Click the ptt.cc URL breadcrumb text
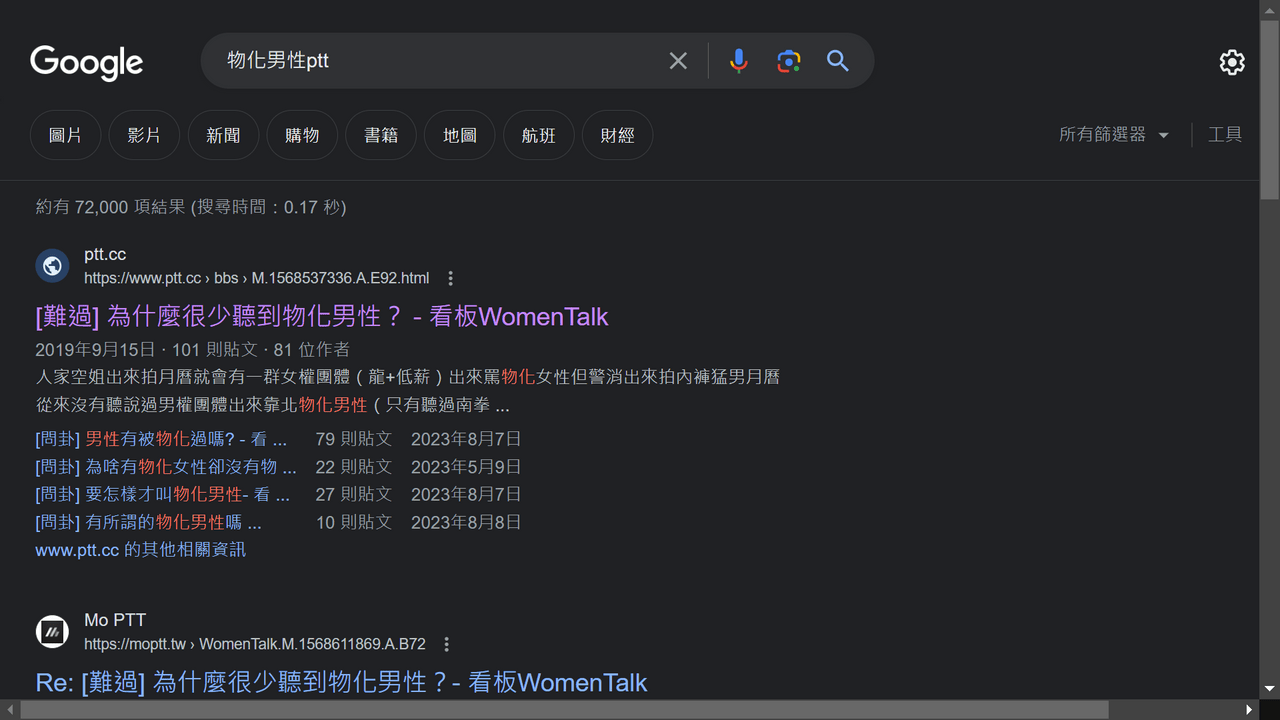This screenshot has height=720, width=1280. (257, 278)
